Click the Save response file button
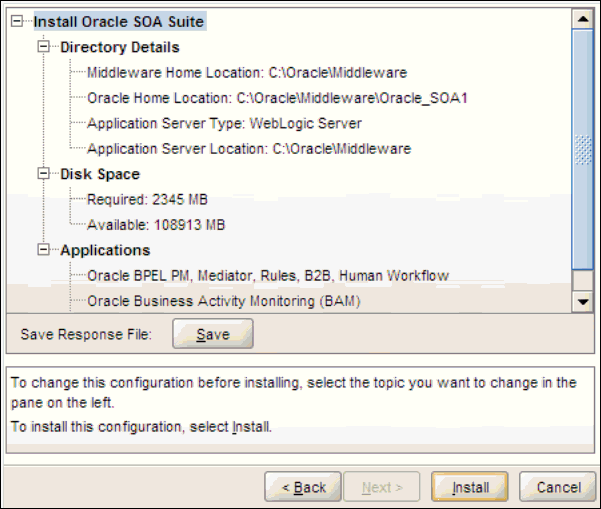601x509 pixels. click(x=212, y=334)
